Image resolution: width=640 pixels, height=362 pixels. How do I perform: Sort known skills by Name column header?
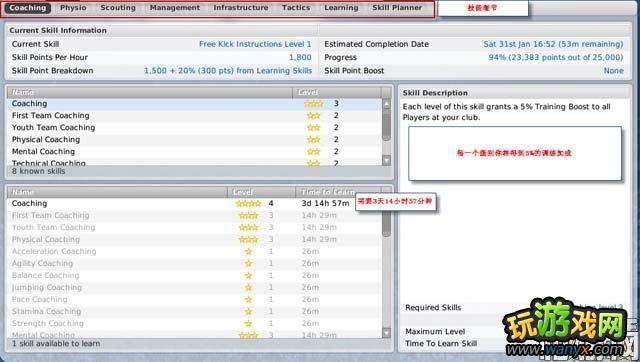point(150,92)
